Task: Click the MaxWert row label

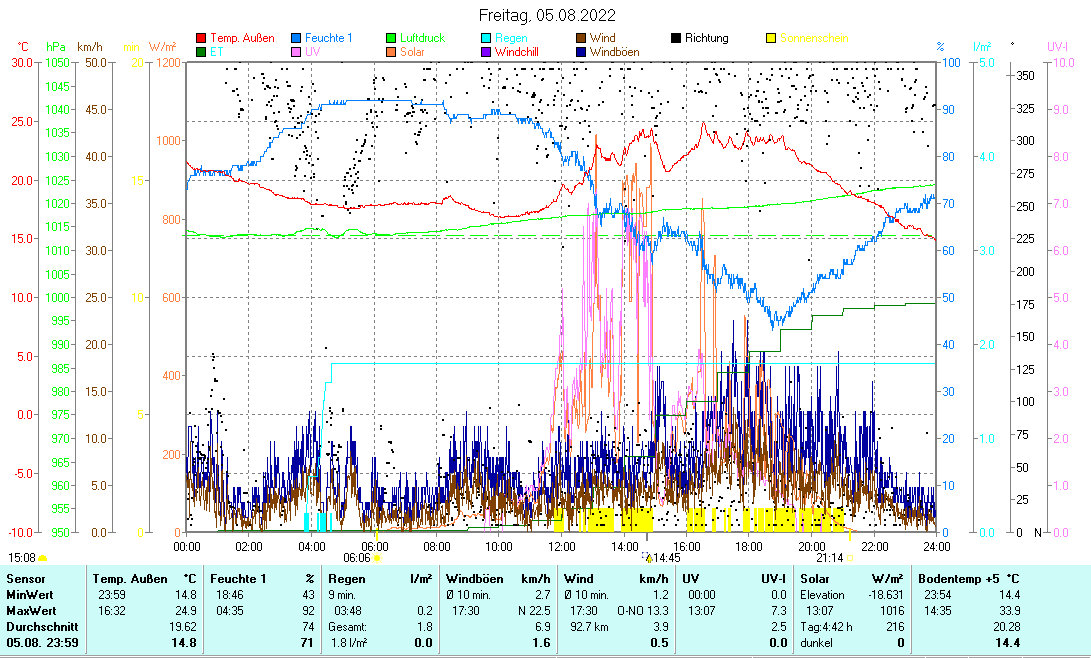Action: click(31, 611)
